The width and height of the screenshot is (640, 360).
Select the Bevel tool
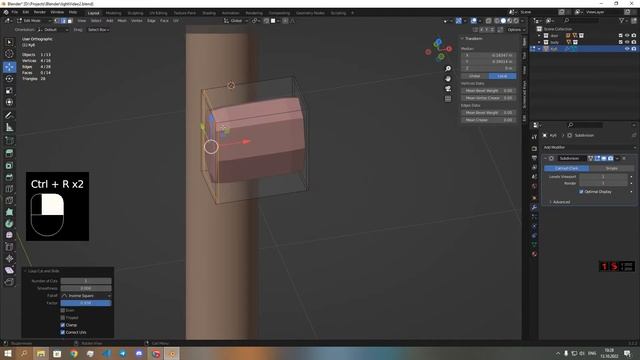pyautogui.click(x=9, y=177)
